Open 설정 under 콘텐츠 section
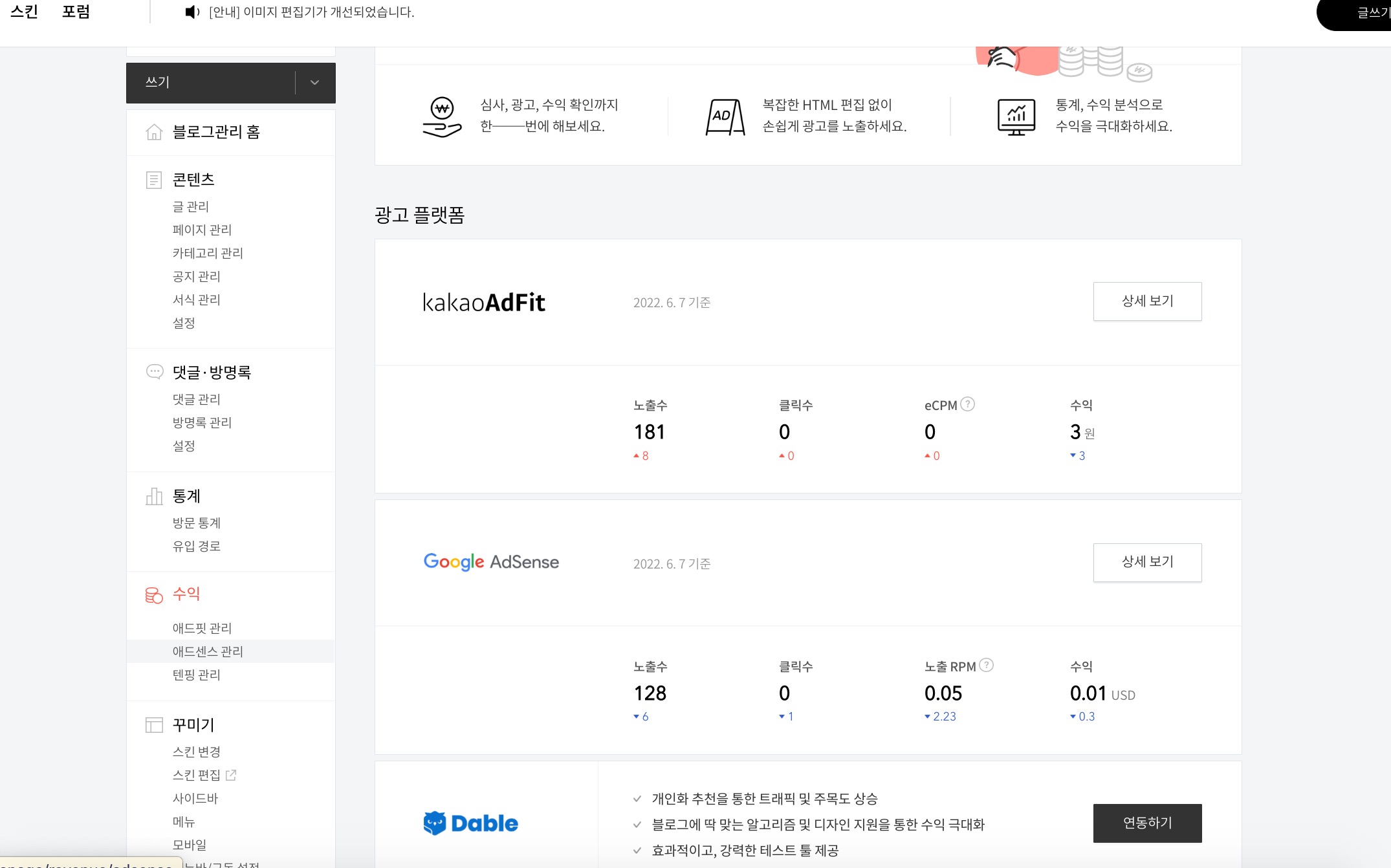Viewport: 1391px width, 868px height. click(184, 323)
